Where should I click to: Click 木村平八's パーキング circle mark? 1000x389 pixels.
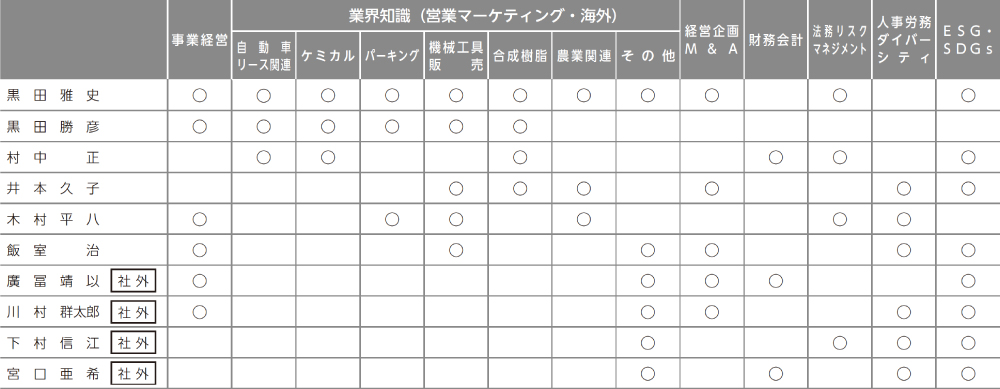[392, 219]
